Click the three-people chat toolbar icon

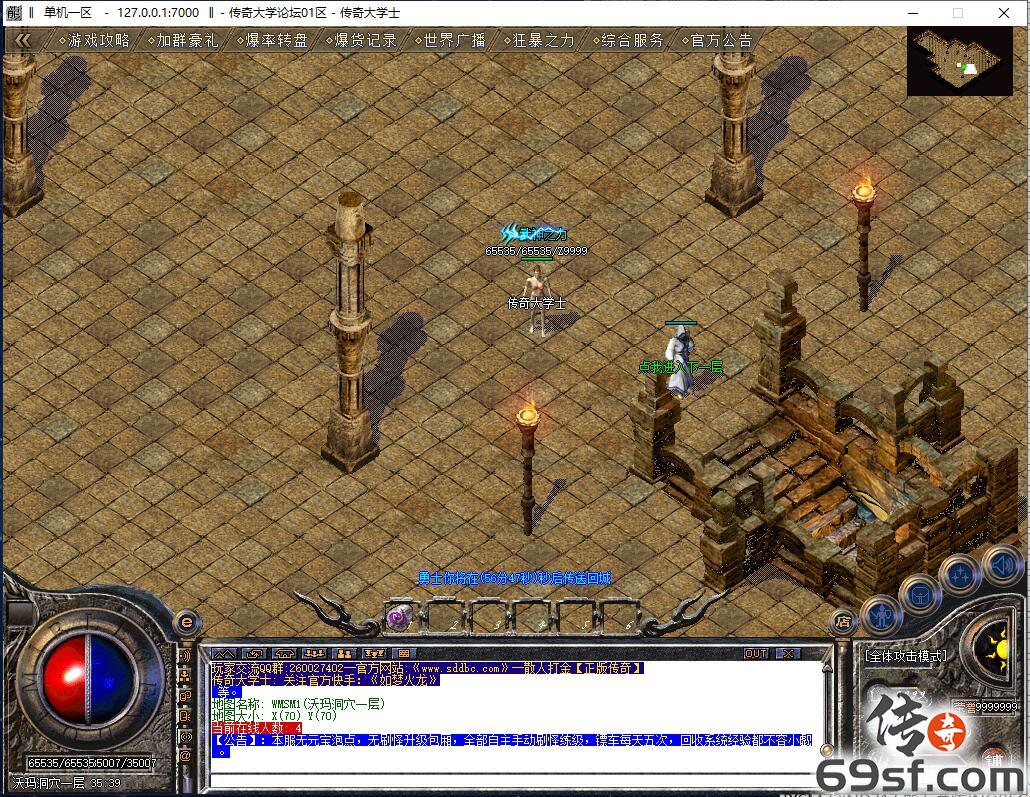[314, 654]
